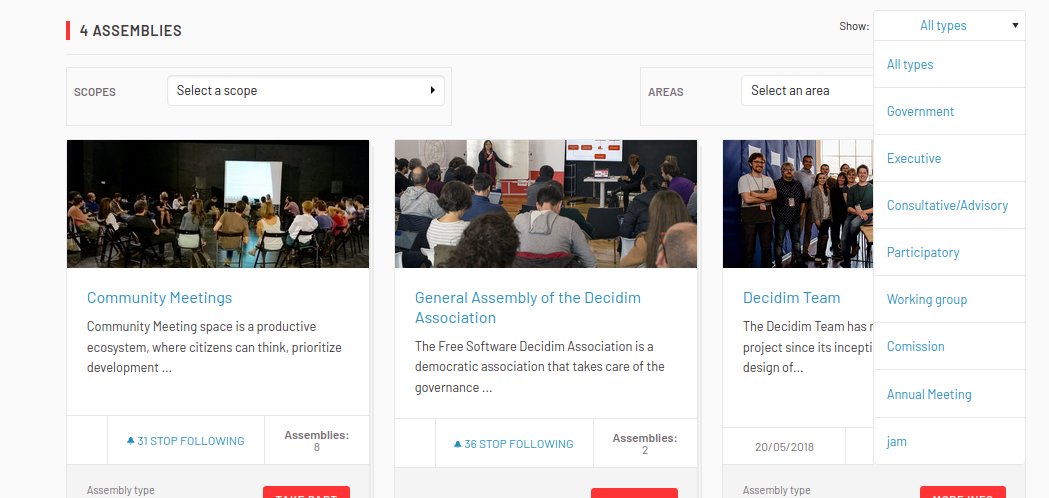This screenshot has height=498, width=1049.
Task: Collapse the All types show dropdown
Action: coord(949,26)
